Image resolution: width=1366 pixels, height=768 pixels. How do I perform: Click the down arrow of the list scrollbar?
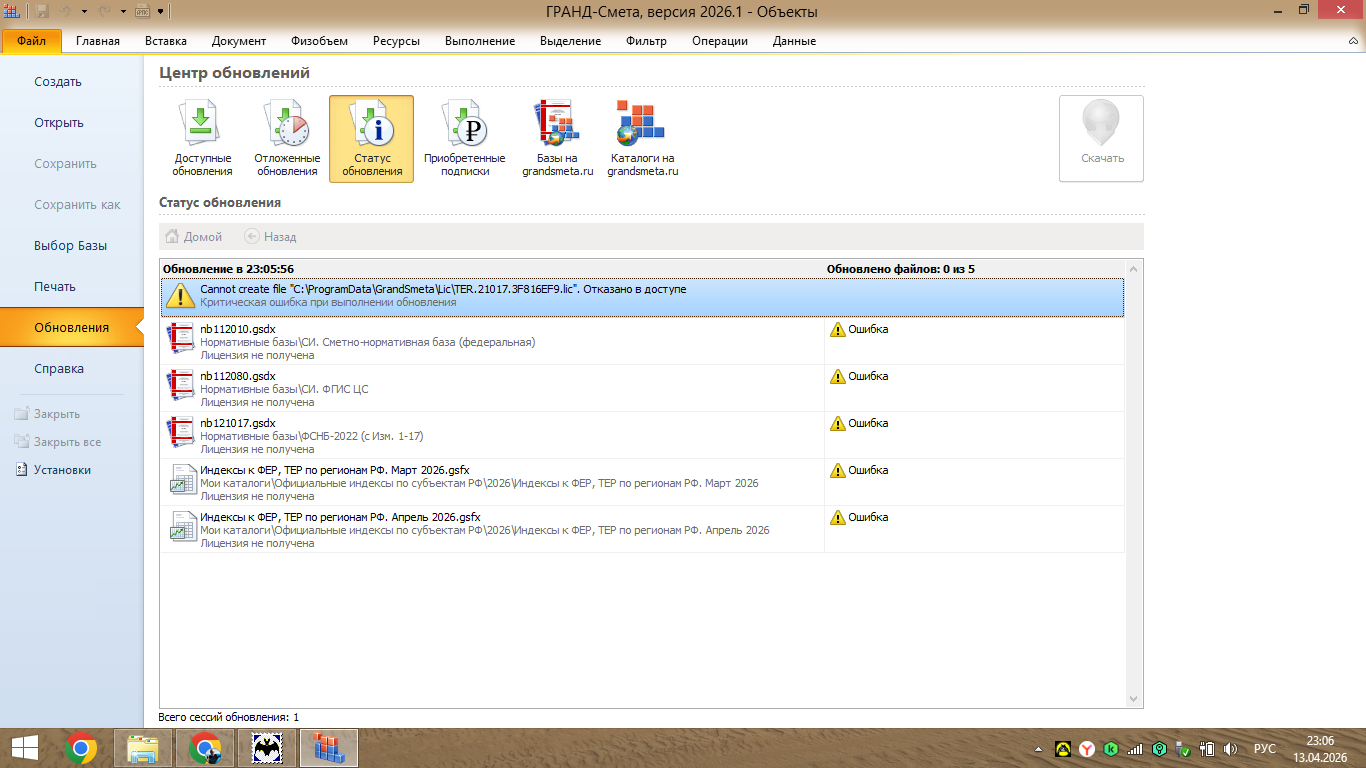[1134, 699]
